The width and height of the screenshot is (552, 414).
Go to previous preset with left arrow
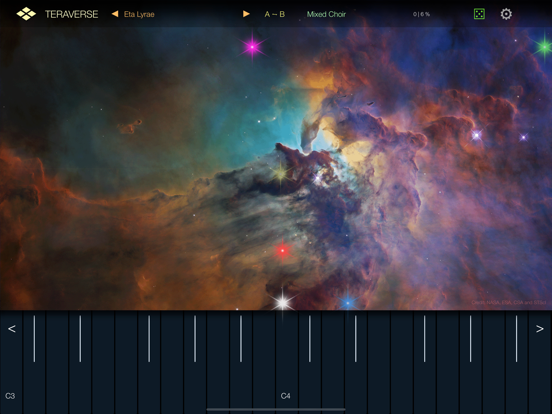pos(115,14)
